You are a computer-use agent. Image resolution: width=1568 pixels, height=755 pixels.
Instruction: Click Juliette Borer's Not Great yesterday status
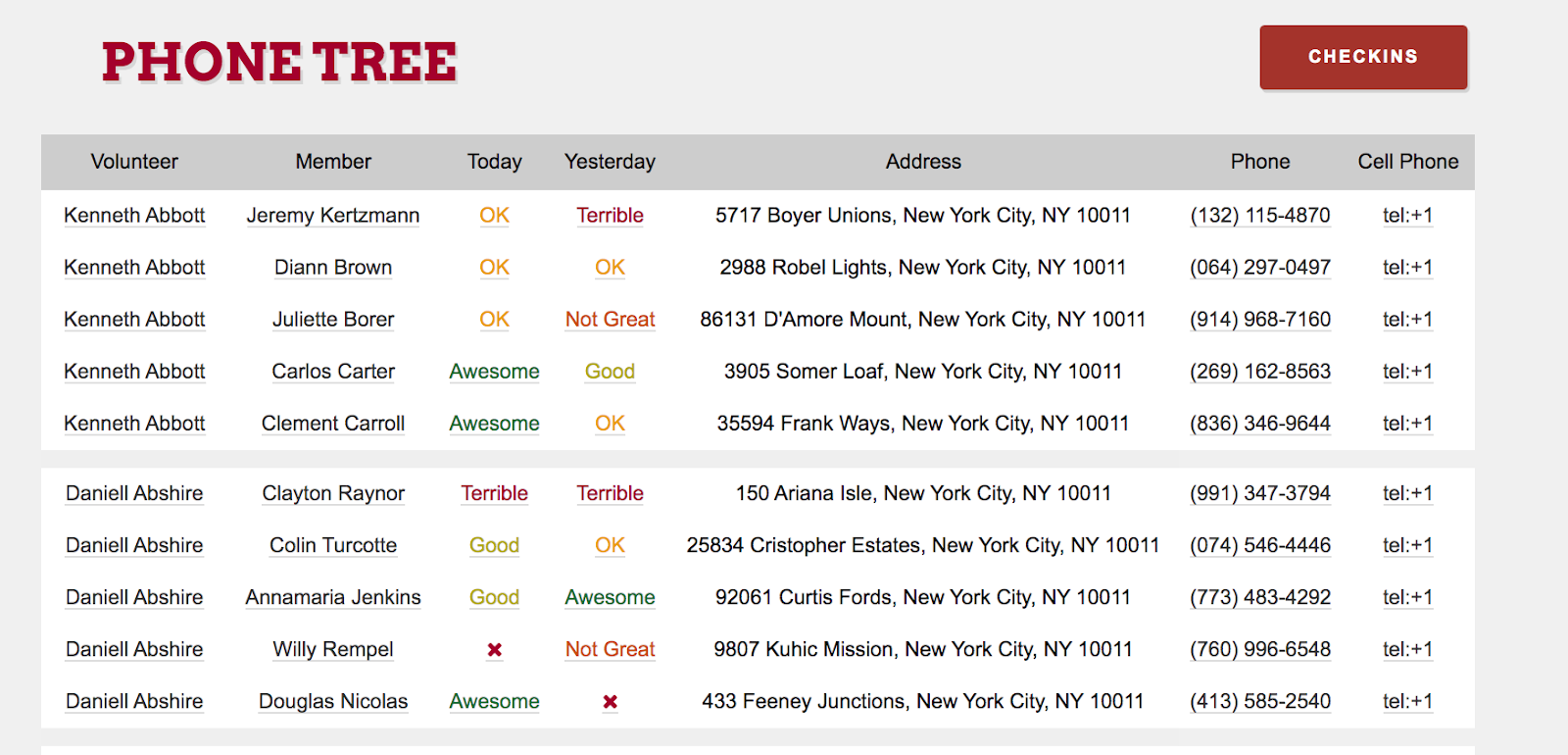point(610,320)
